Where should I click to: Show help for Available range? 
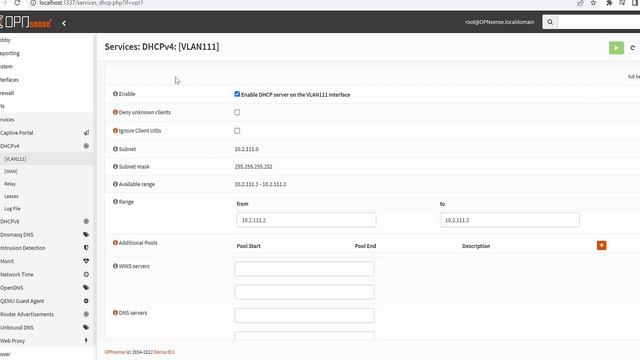(x=115, y=184)
